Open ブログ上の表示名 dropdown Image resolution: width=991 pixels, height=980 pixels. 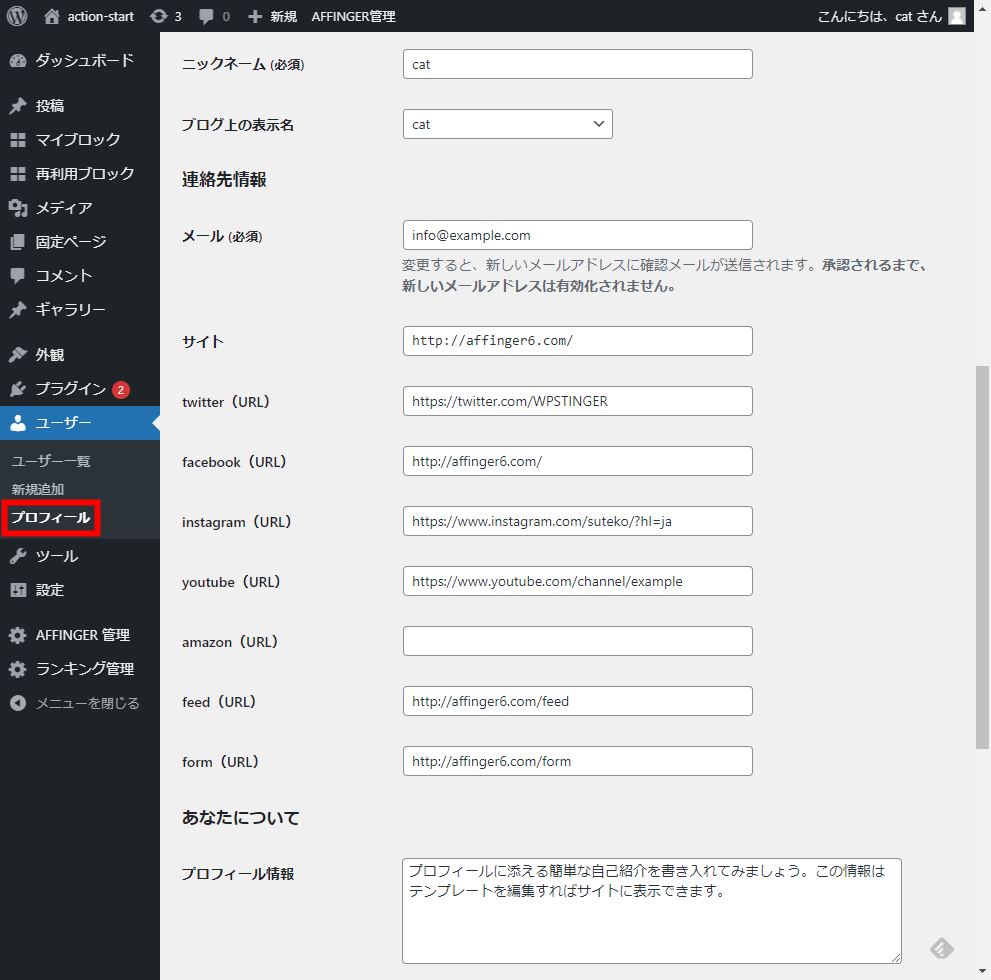click(508, 124)
